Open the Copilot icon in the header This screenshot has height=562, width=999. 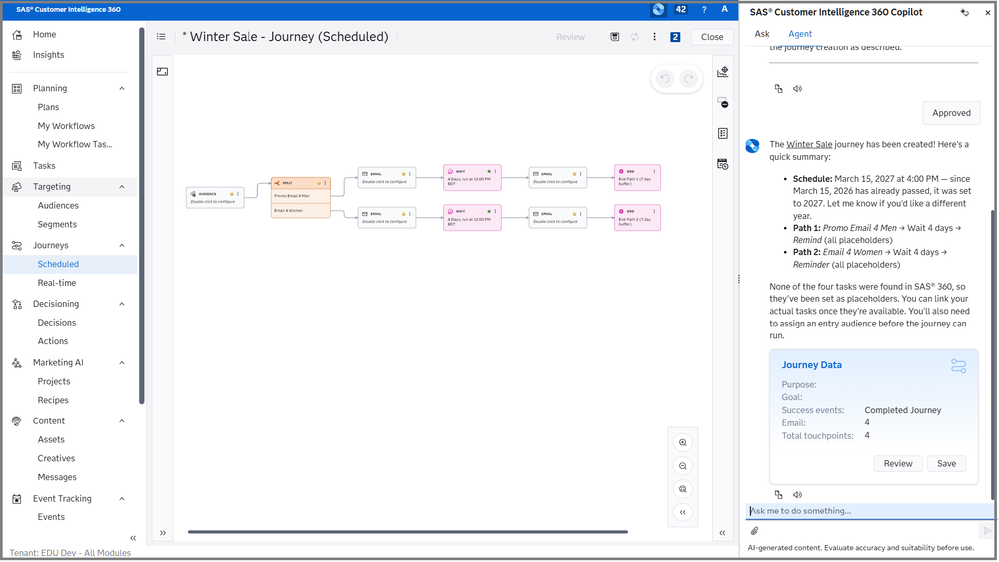pos(658,10)
